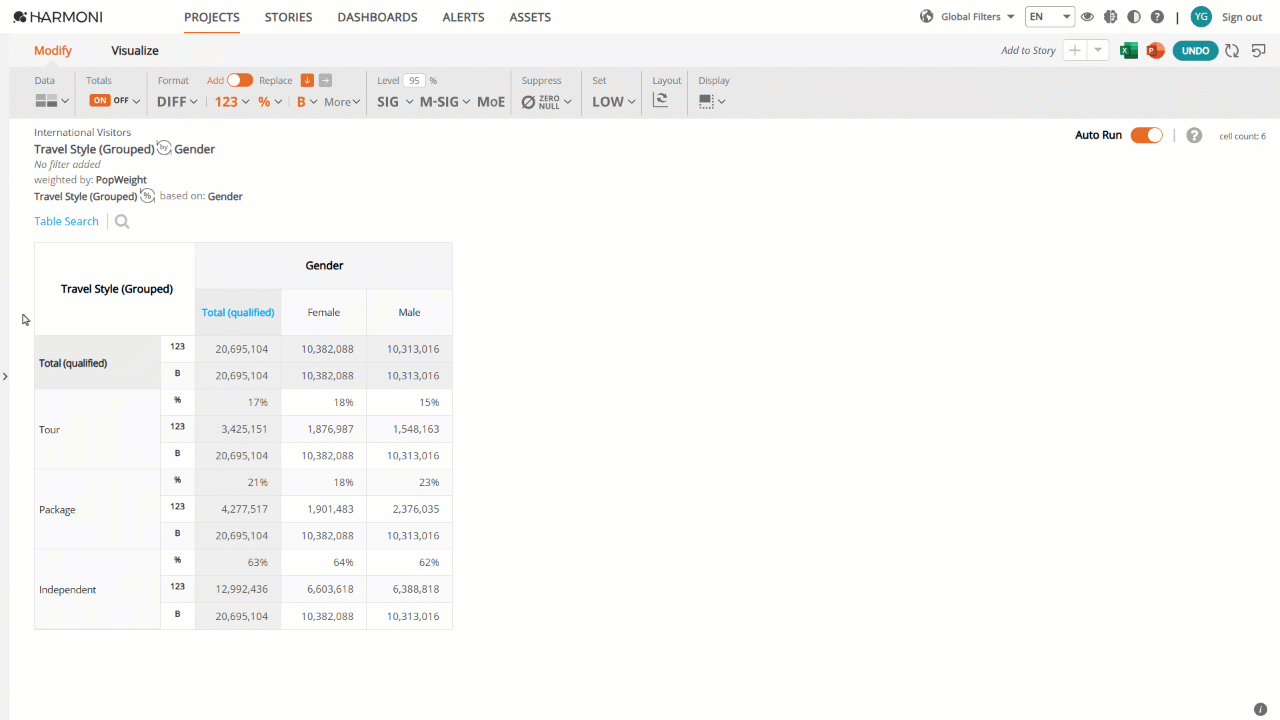Open the ALERTS menu
Viewport: 1280px width, 720px height.
point(463,17)
